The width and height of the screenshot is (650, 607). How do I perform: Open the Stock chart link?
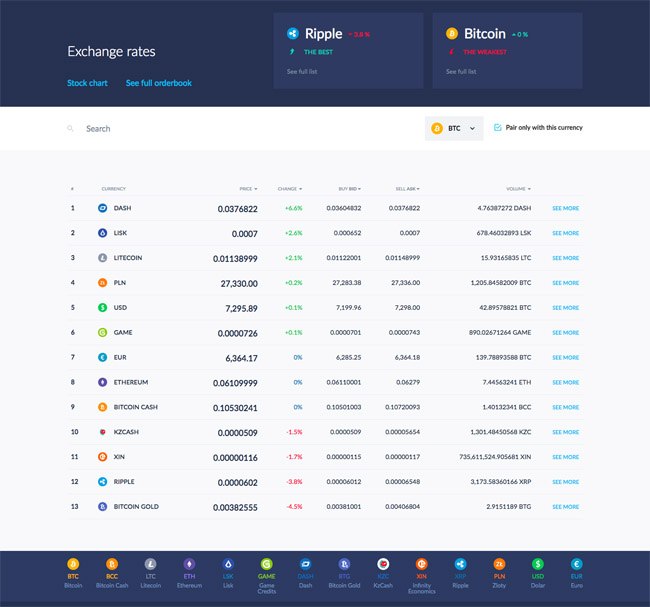point(87,83)
